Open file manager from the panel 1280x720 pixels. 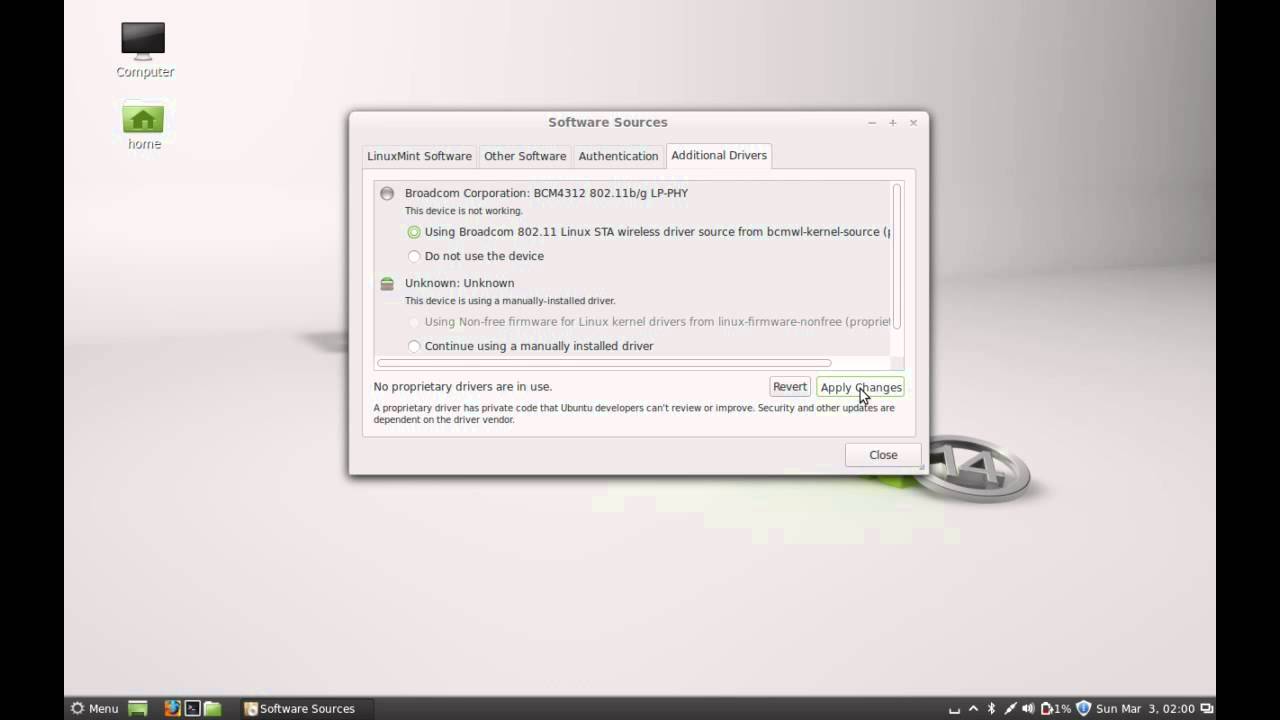tap(213, 708)
